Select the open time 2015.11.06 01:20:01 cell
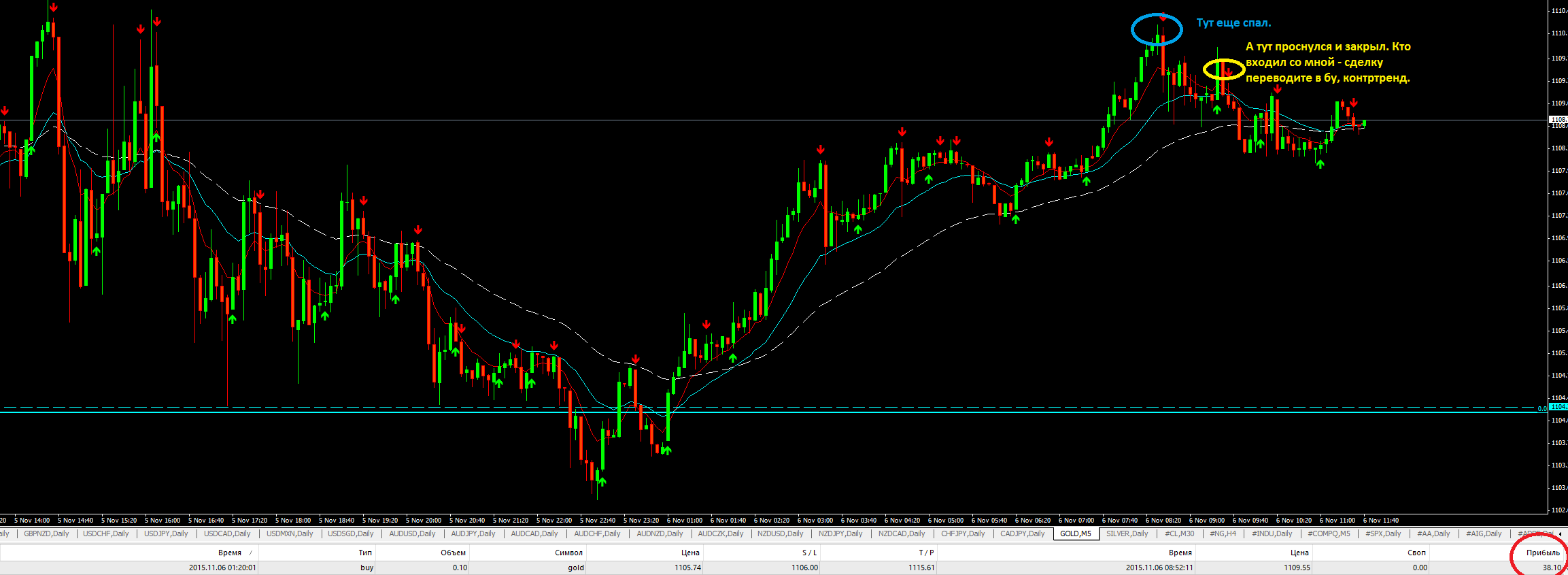1568x575 pixels. [x=222, y=568]
